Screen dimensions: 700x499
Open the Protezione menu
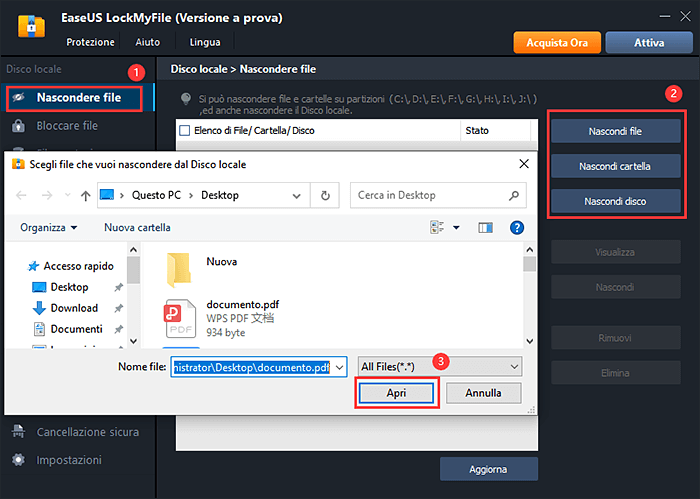coord(90,42)
